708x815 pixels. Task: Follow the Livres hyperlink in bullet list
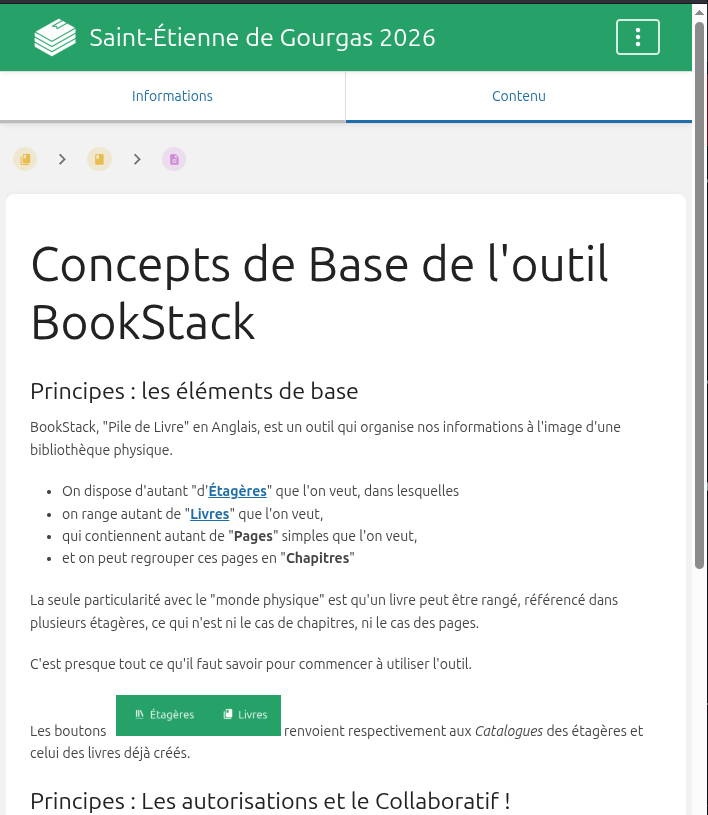click(210, 514)
